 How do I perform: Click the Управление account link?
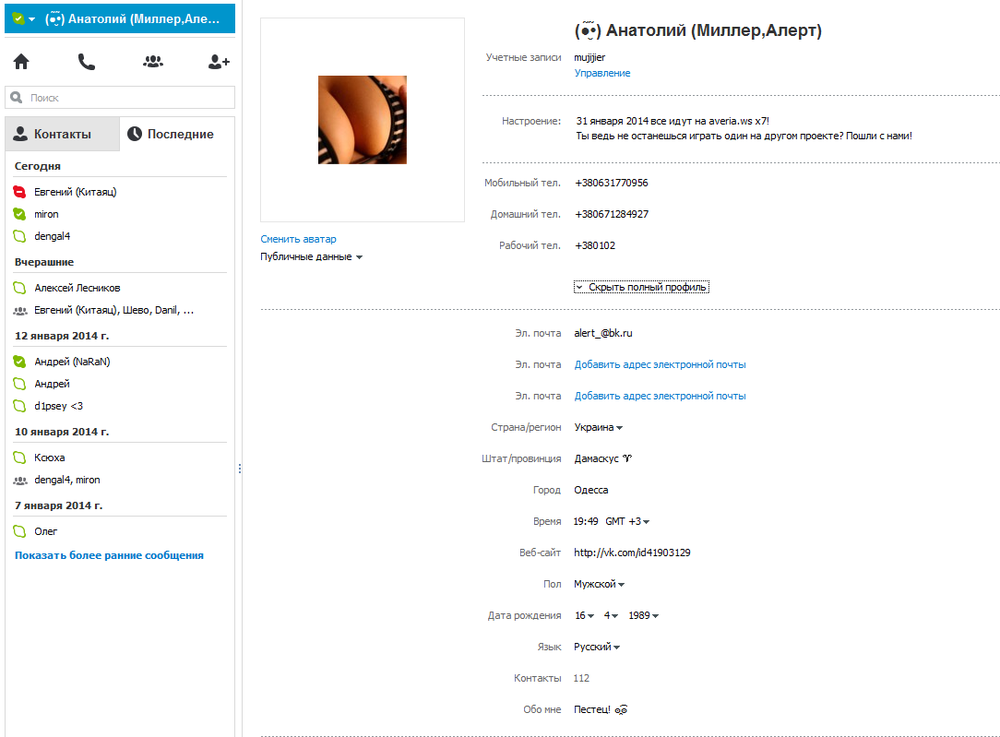click(602, 73)
